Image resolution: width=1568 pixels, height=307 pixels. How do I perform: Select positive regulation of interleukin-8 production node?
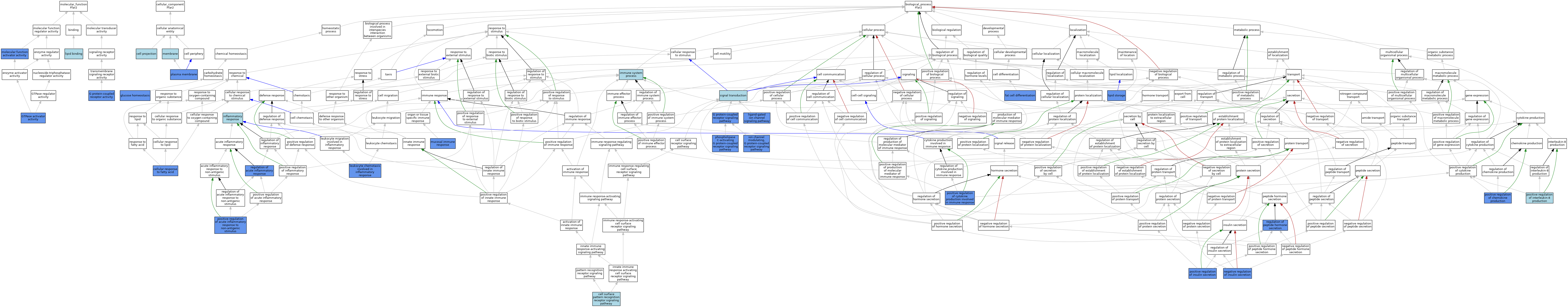[x=1539, y=198]
